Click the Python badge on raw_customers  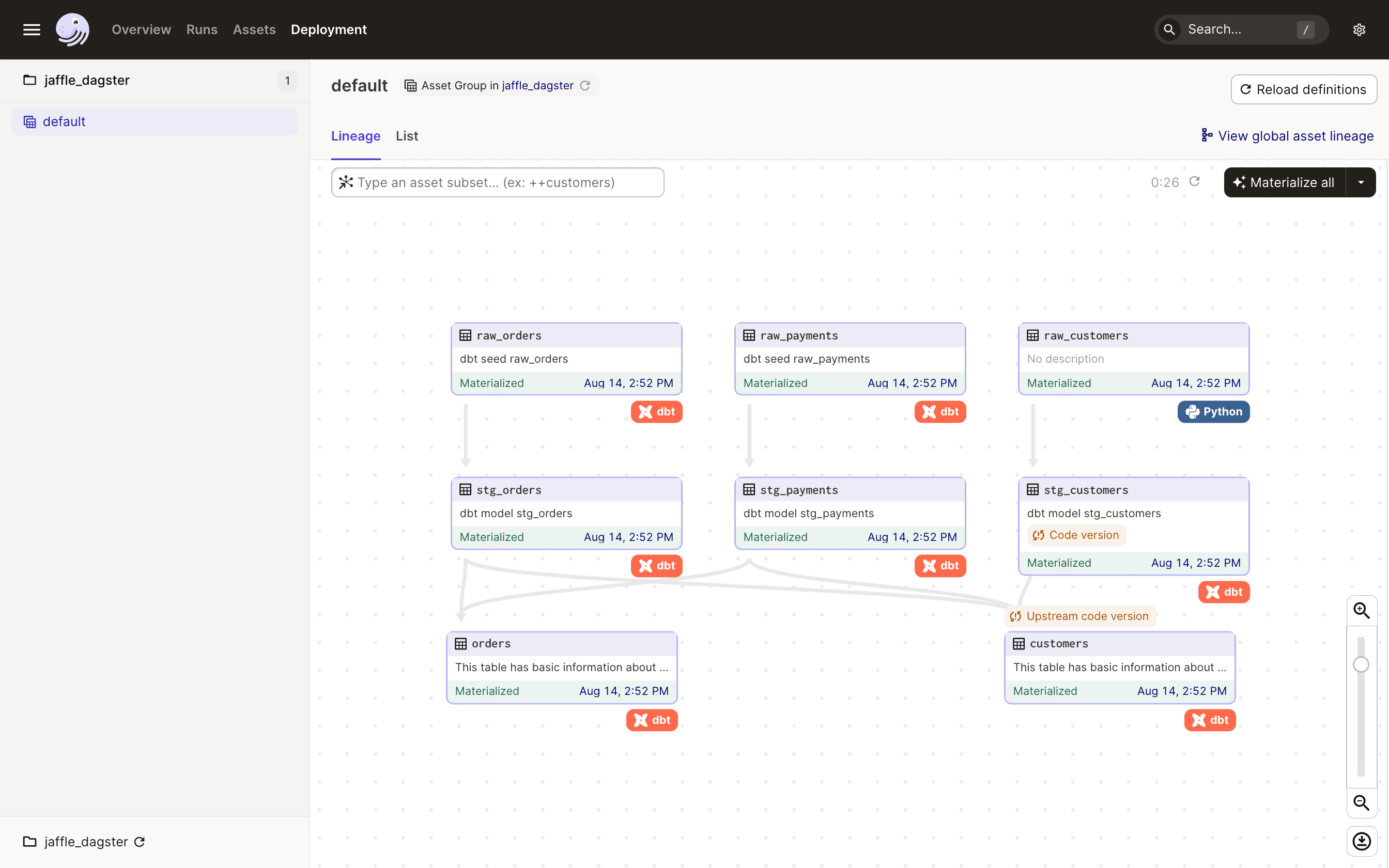(x=1213, y=411)
